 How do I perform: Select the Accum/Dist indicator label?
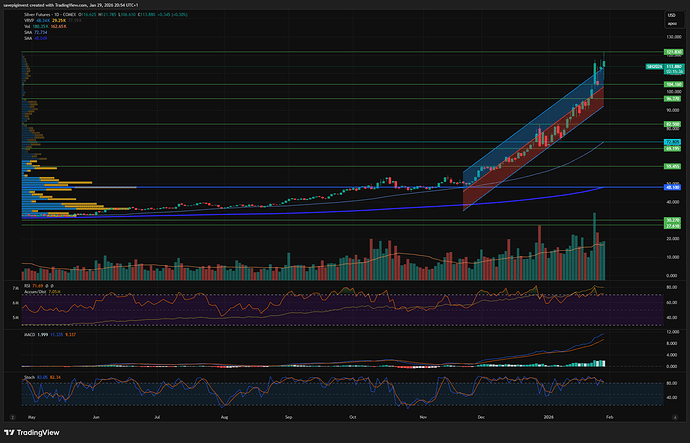pos(47,291)
